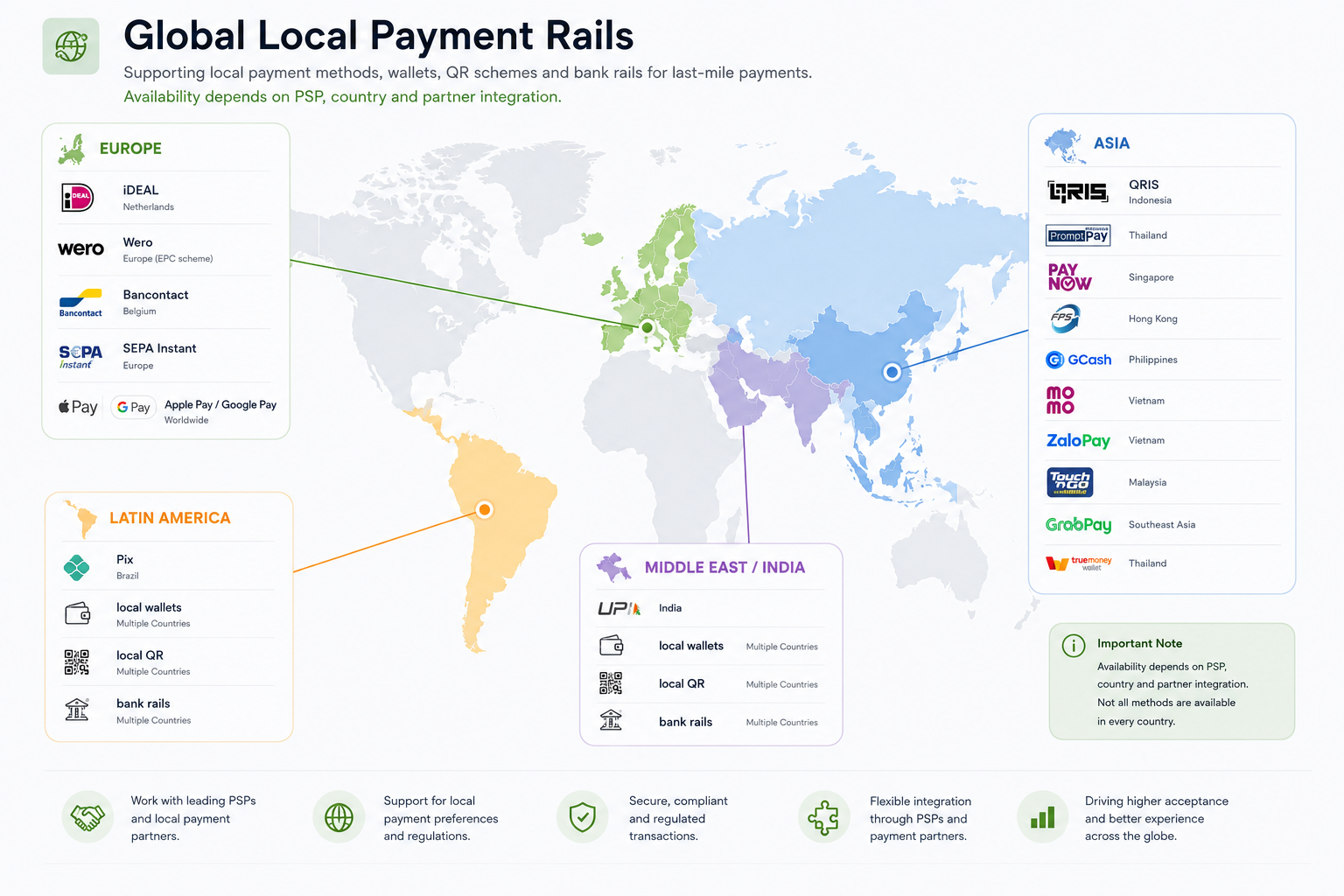Click the 'India' label beside UPI

(670, 608)
